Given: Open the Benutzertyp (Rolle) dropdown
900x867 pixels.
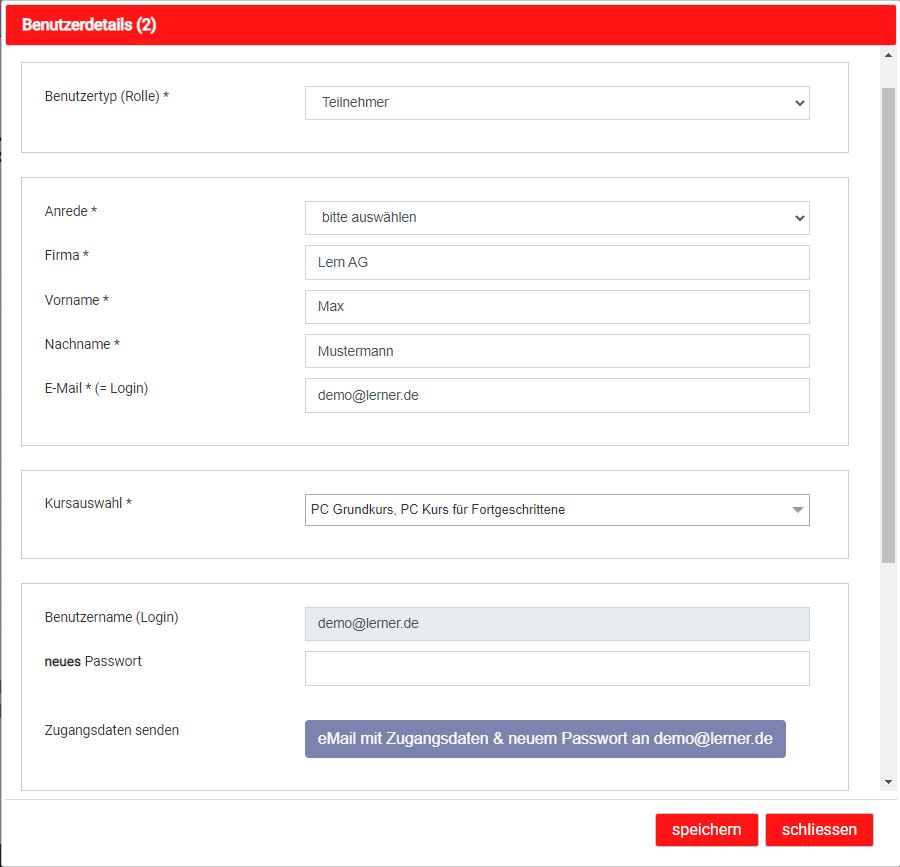Looking at the screenshot, I should point(557,103).
